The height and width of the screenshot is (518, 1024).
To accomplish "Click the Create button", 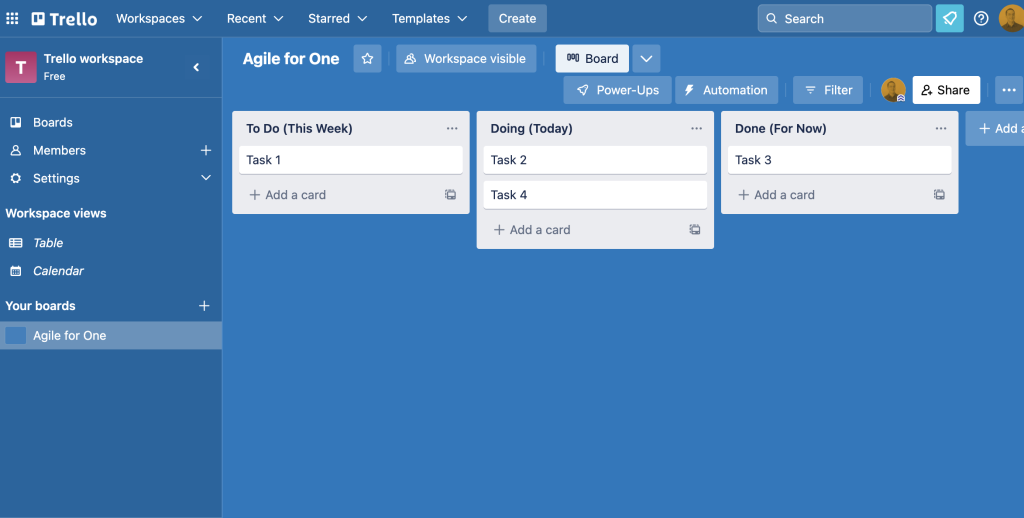I will coord(517,18).
